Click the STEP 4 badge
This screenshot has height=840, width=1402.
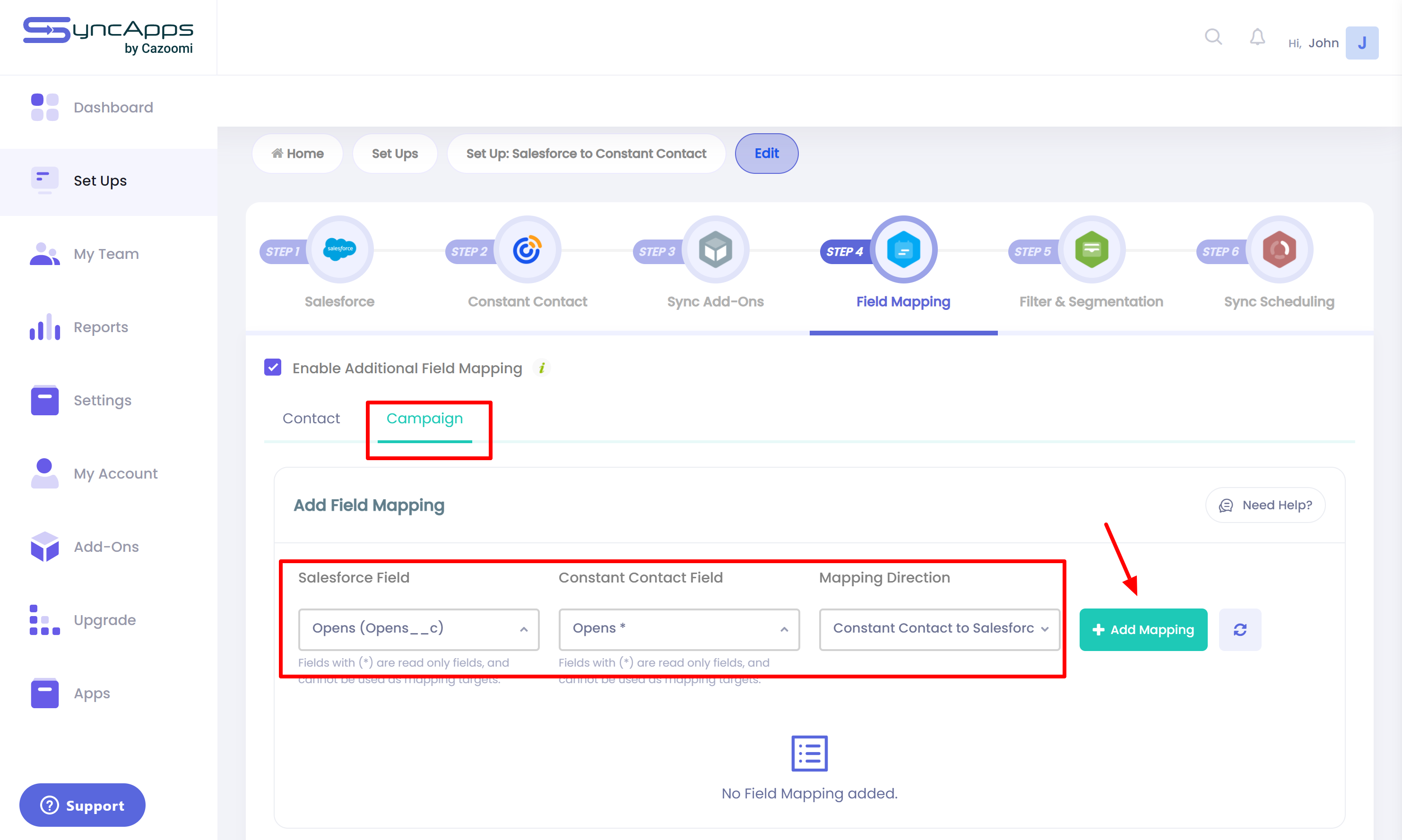tap(845, 251)
